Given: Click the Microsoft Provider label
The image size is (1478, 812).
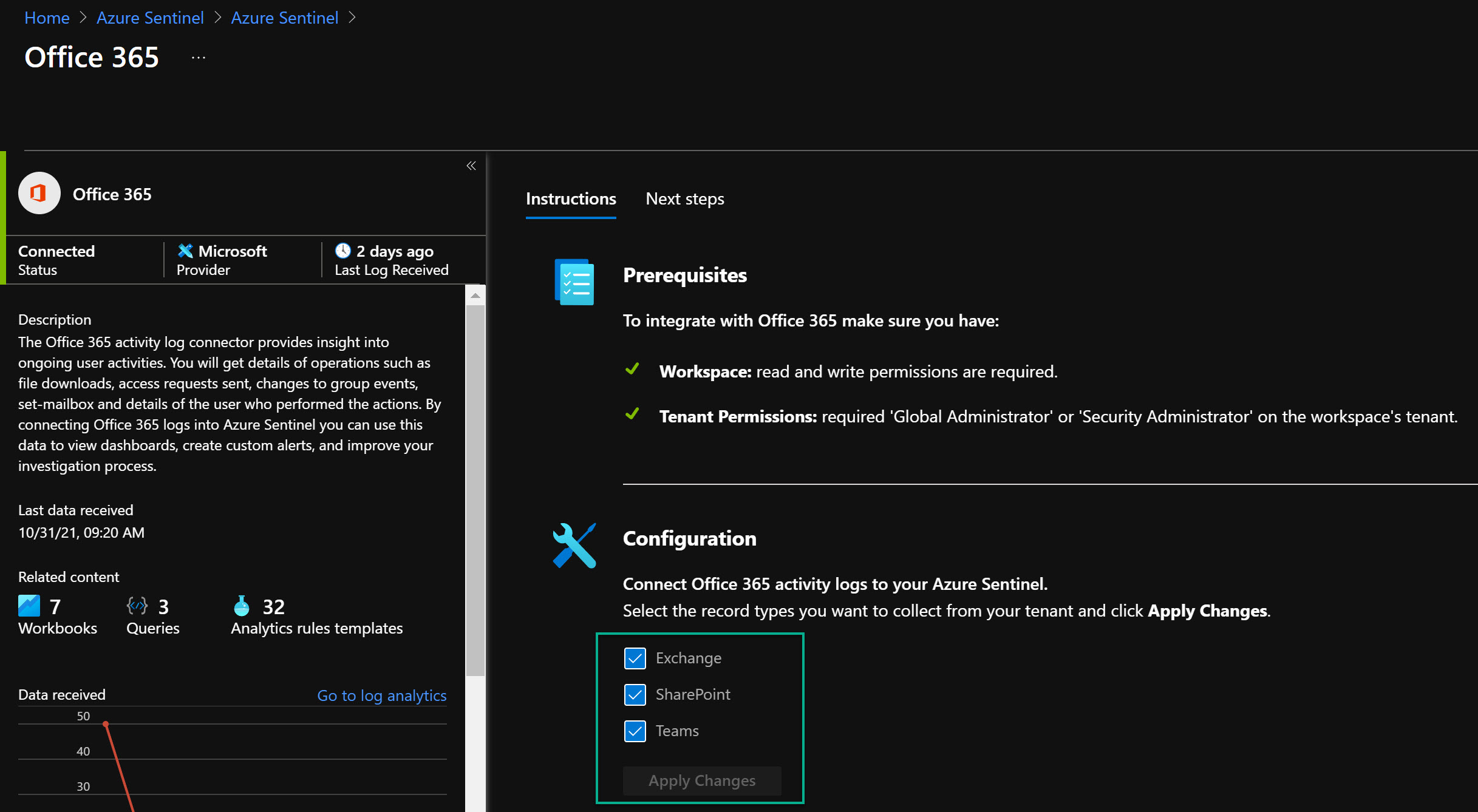Looking at the screenshot, I should pos(222,260).
